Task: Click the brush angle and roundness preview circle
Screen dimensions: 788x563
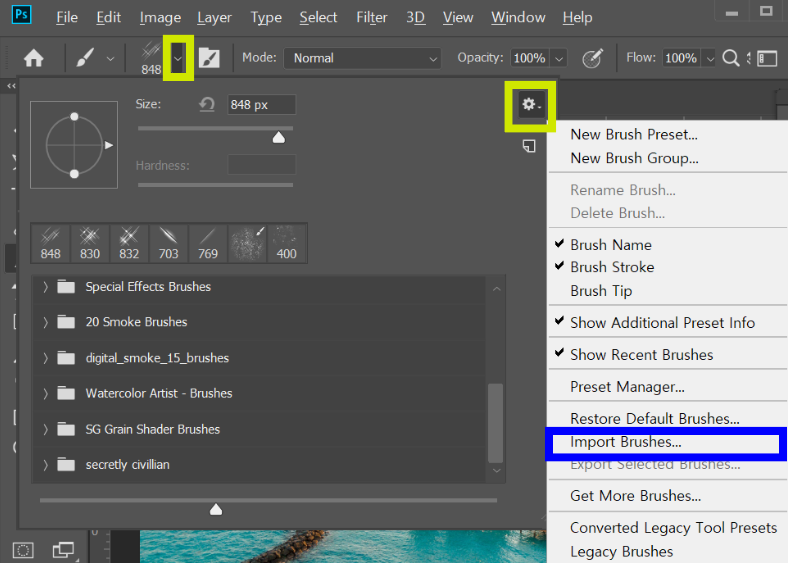Action: (x=74, y=145)
